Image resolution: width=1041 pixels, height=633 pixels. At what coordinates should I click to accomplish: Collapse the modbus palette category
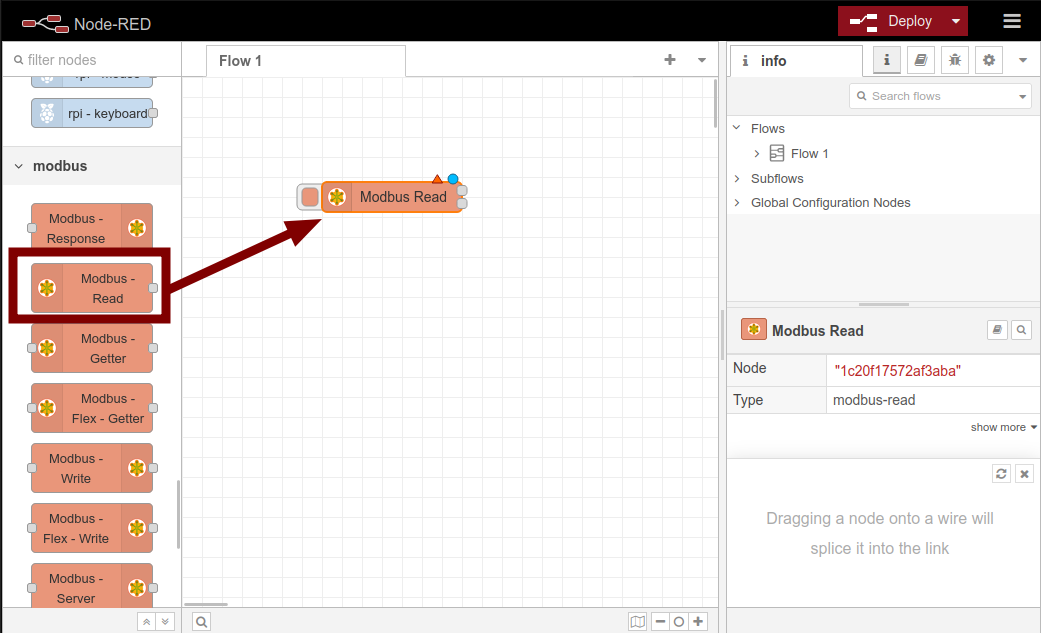[x=19, y=166]
